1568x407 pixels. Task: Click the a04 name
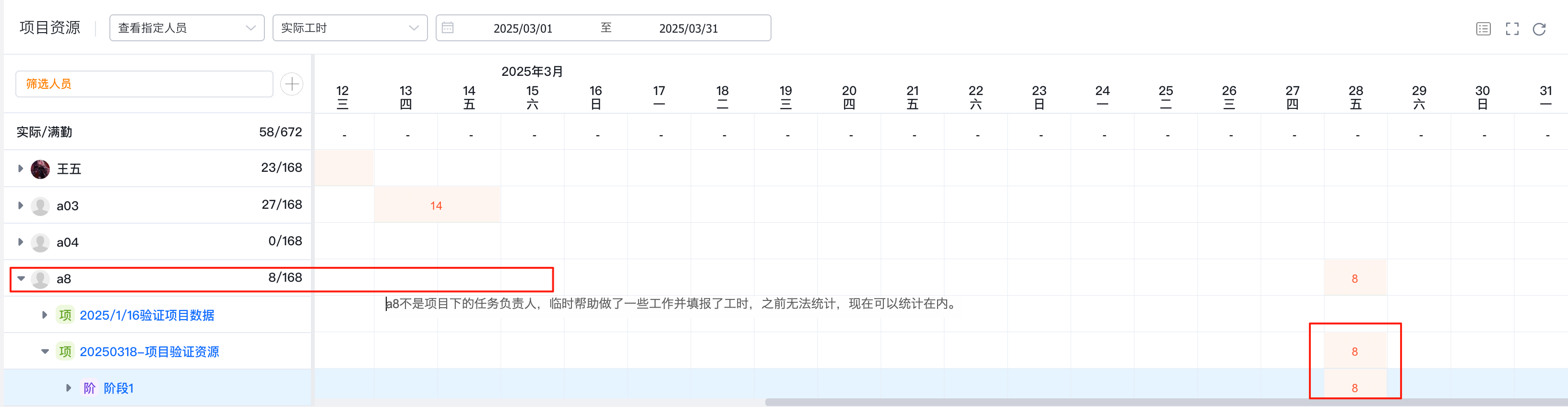pos(68,242)
